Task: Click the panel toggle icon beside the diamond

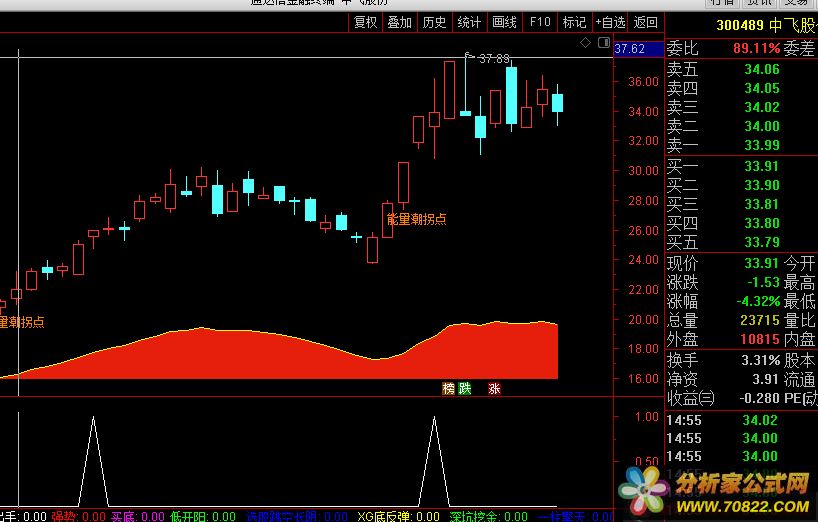Action: click(602, 44)
